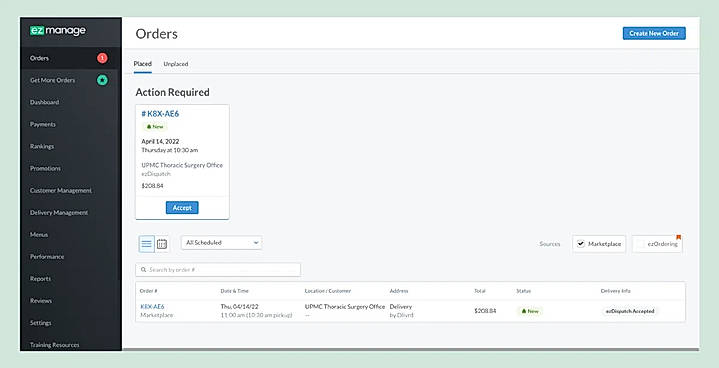
Task: Uncheck the Marketplace source checkbox
Action: coord(581,244)
